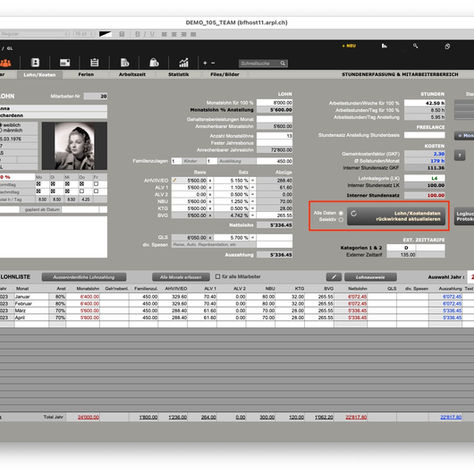Select the Februar row in Lohnliste
The image size is (474, 474).
tap(237, 303)
